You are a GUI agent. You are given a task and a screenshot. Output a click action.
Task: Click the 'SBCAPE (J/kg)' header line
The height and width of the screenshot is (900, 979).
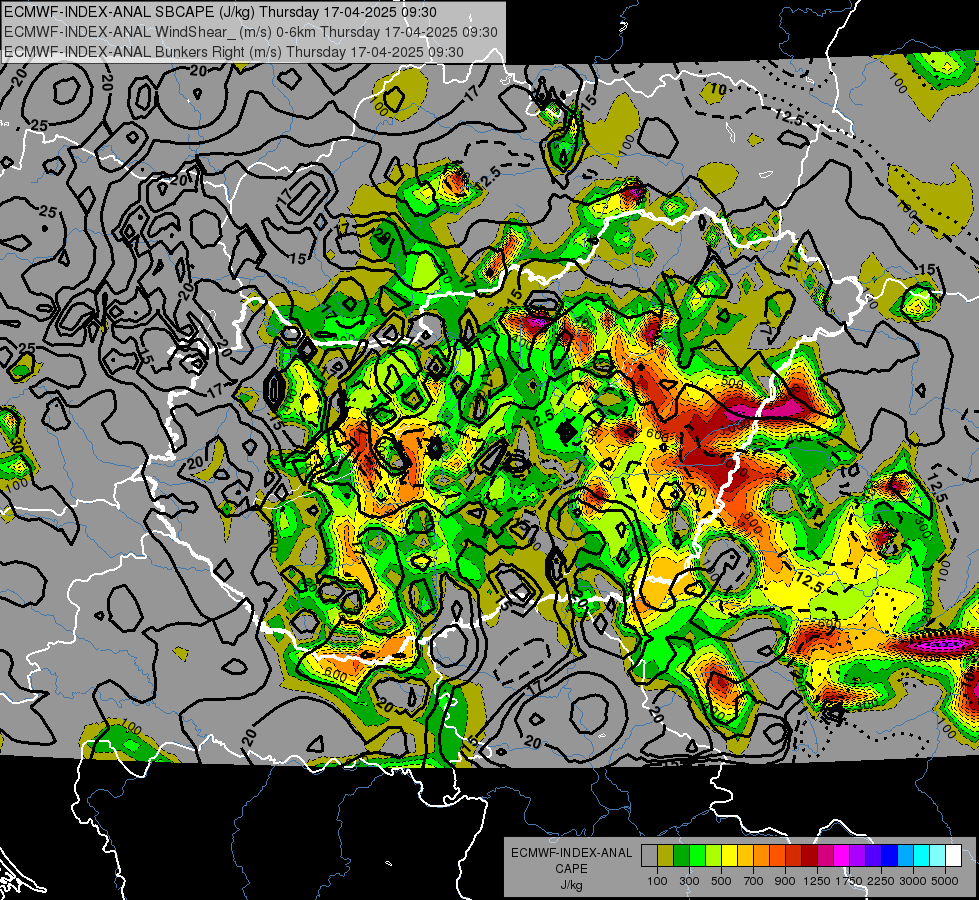tap(220, 12)
